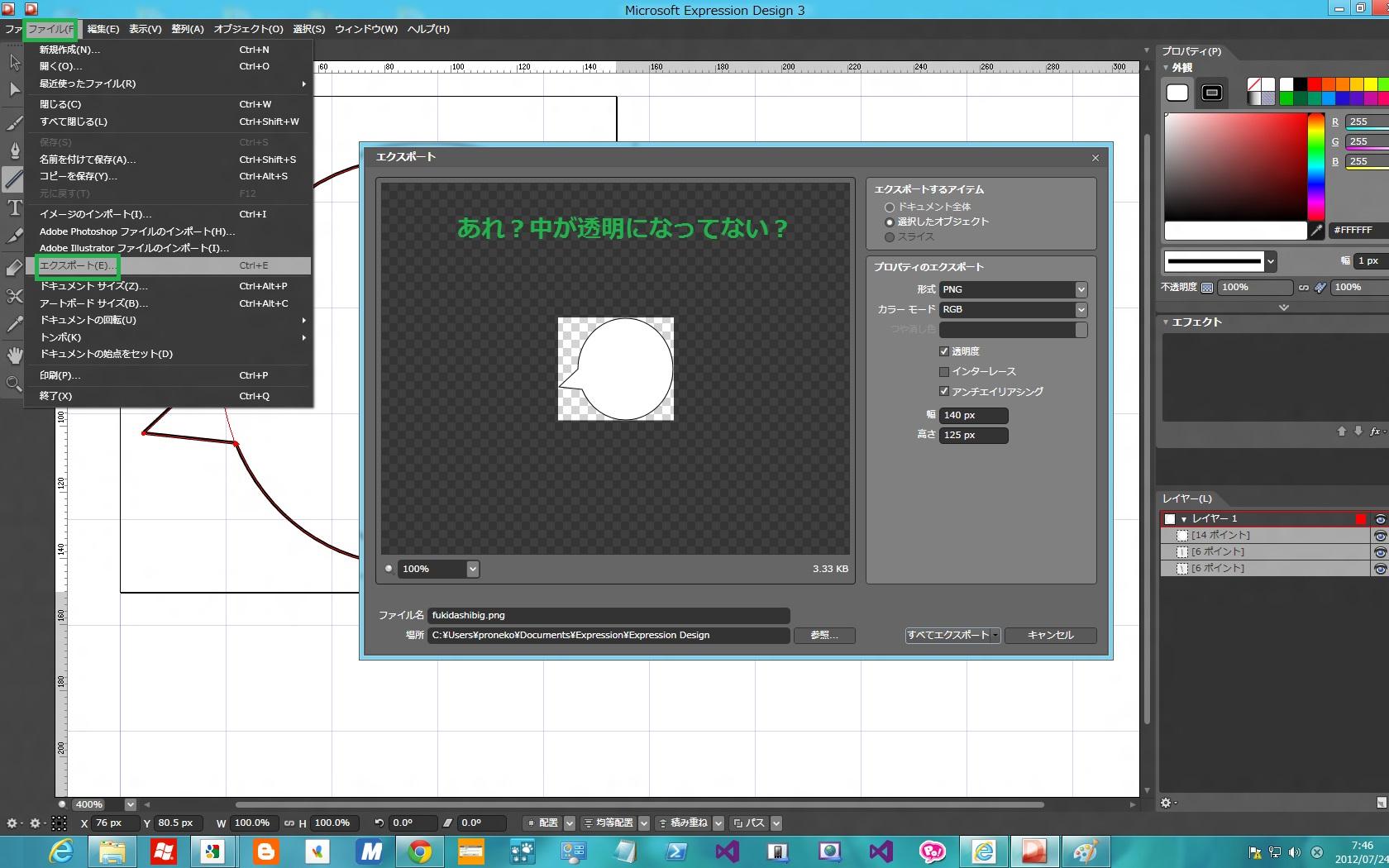Select the Zoom magnifier tool
Viewport: 1389px width, 868px height.
14,384
